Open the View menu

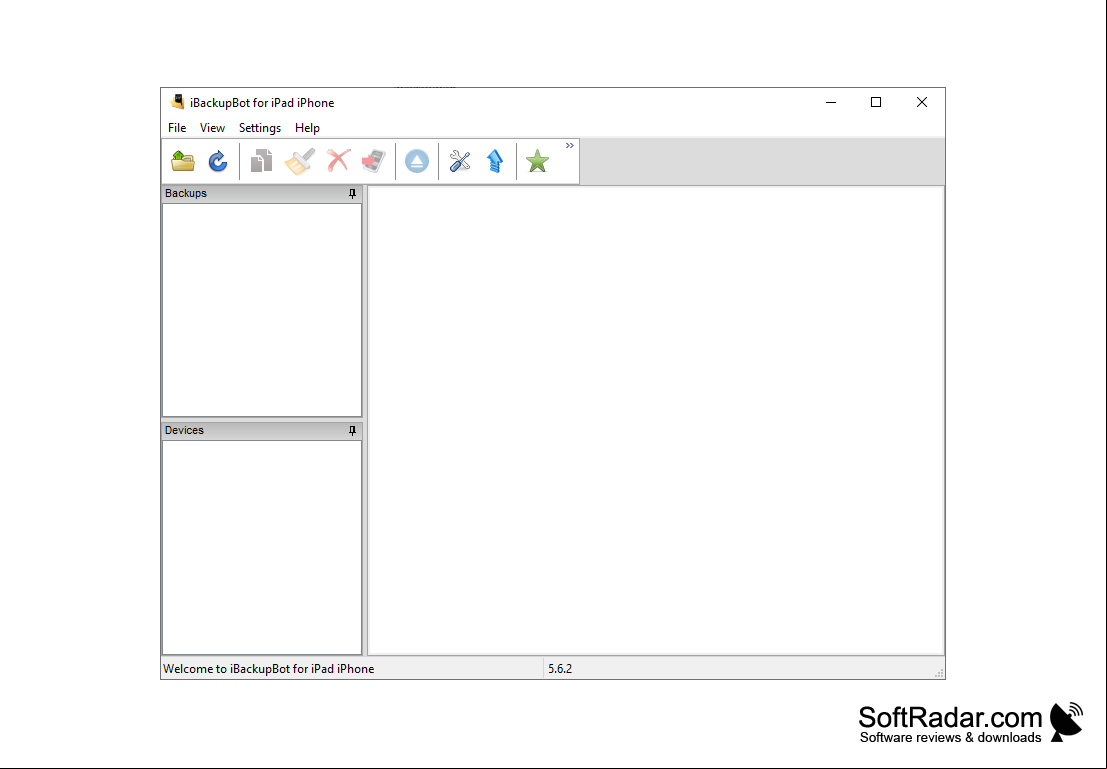pos(213,128)
